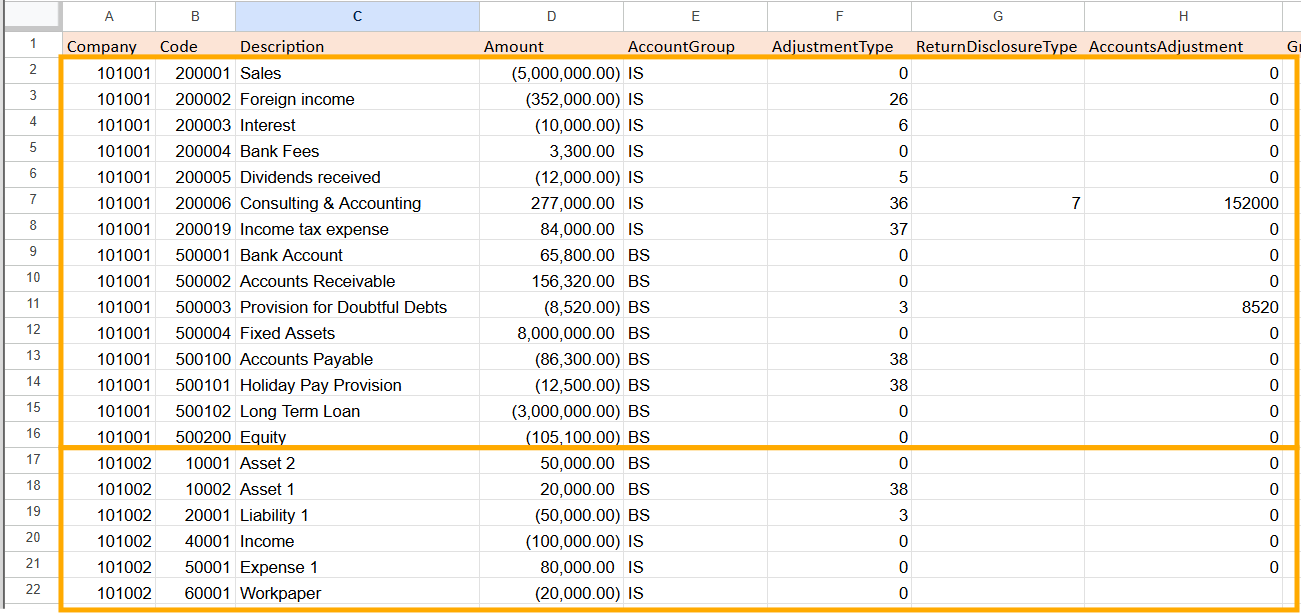Click the amount (3,000,000.00) cell
The height and width of the screenshot is (613, 1301).
pos(552,411)
